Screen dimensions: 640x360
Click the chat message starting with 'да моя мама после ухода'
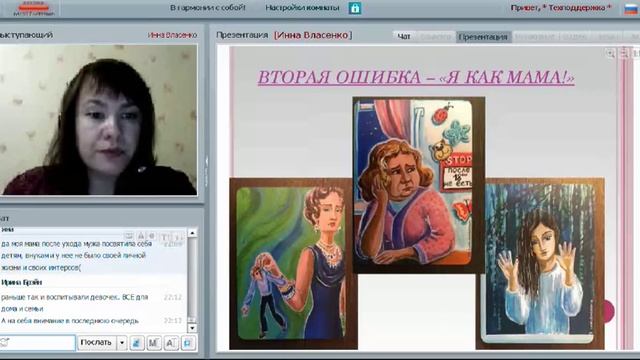pos(76,256)
